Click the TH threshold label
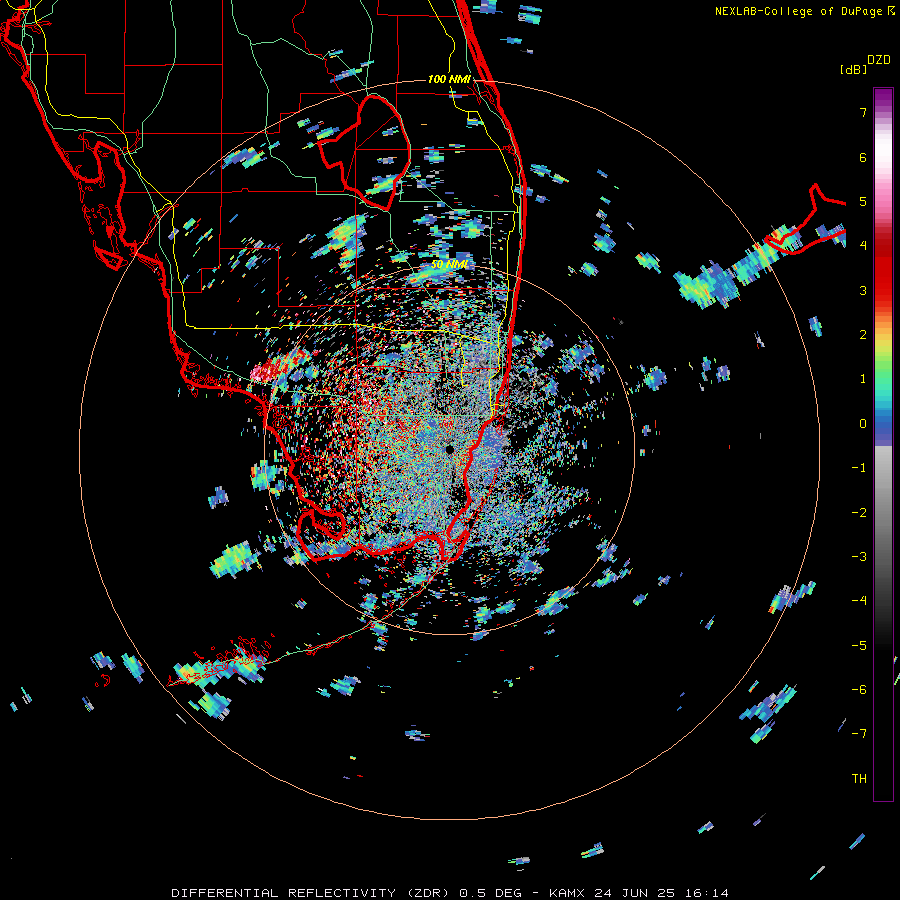The width and height of the screenshot is (900, 900). click(x=859, y=779)
